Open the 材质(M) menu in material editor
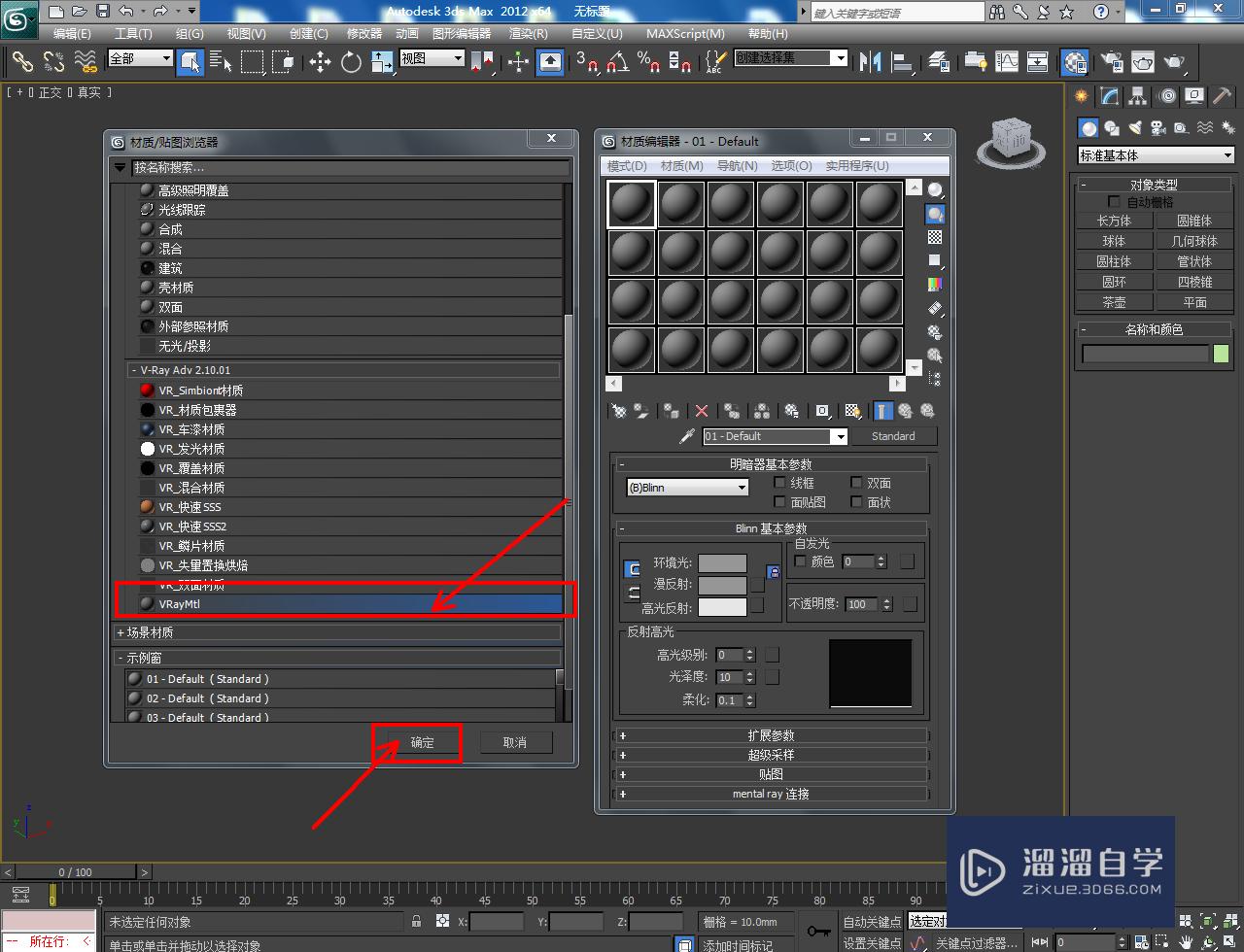The height and width of the screenshot is (952, 1244). pos(681,166)
